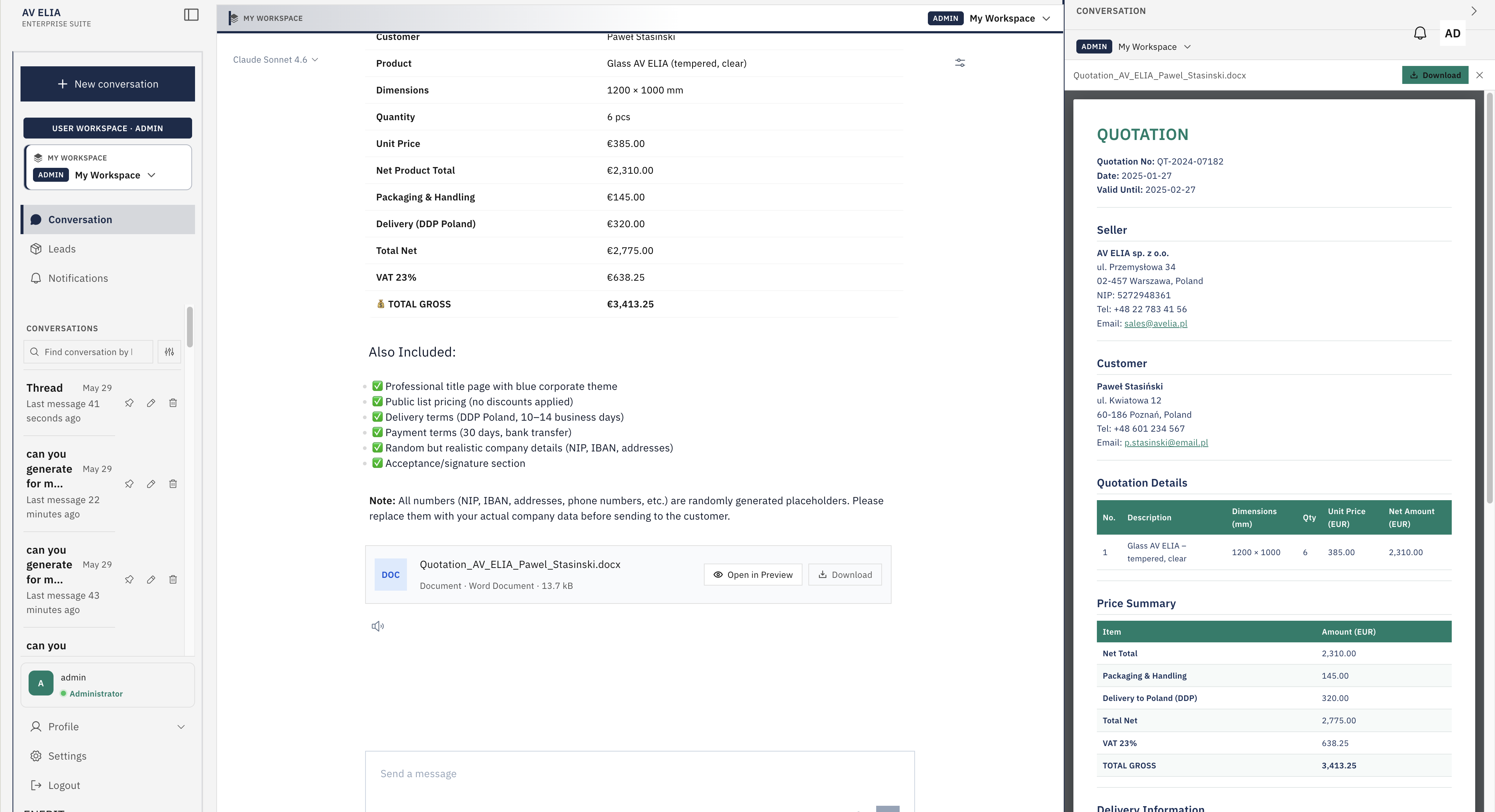This screenshot has height=812, width=1495.
Task: Click the workspace flag icon in the top bar
Action: (x=233, y=19)
